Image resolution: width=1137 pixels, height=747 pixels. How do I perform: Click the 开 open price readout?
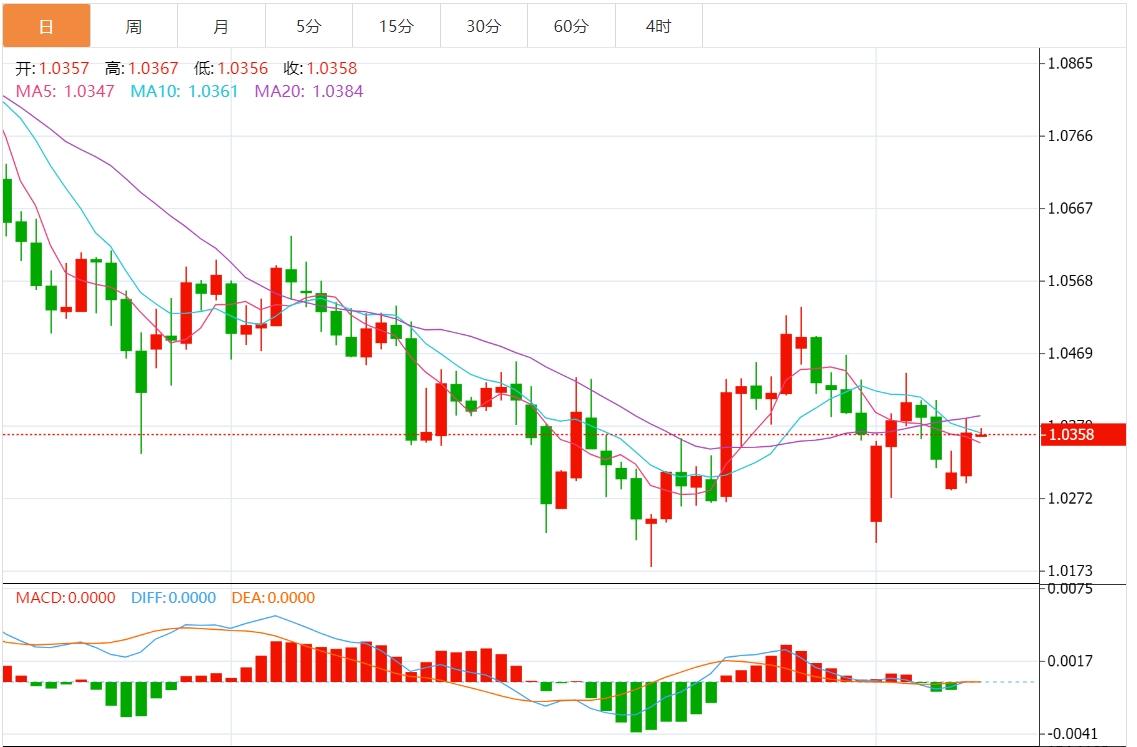(x=52, y=69)
